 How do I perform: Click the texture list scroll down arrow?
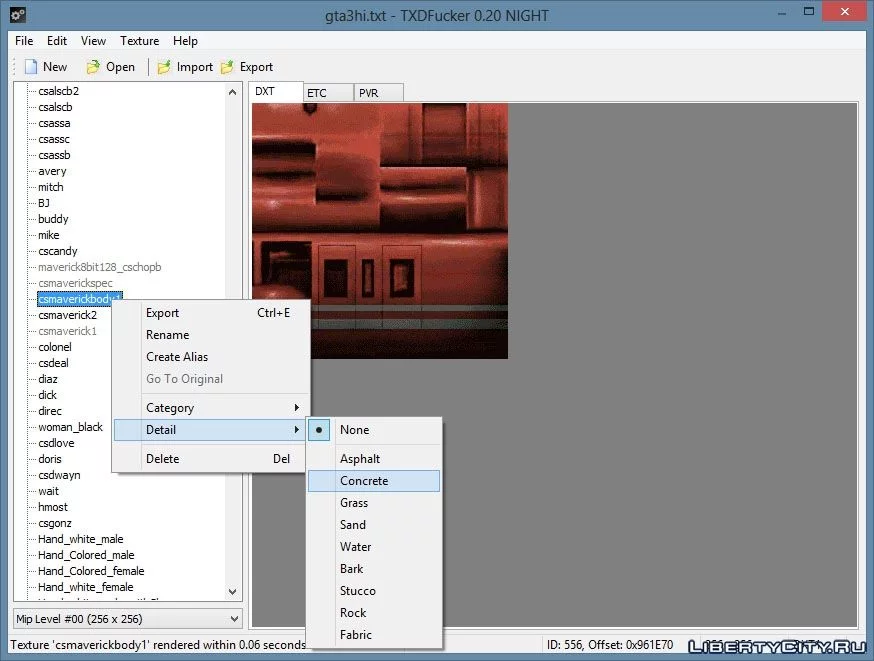point(232,591)
